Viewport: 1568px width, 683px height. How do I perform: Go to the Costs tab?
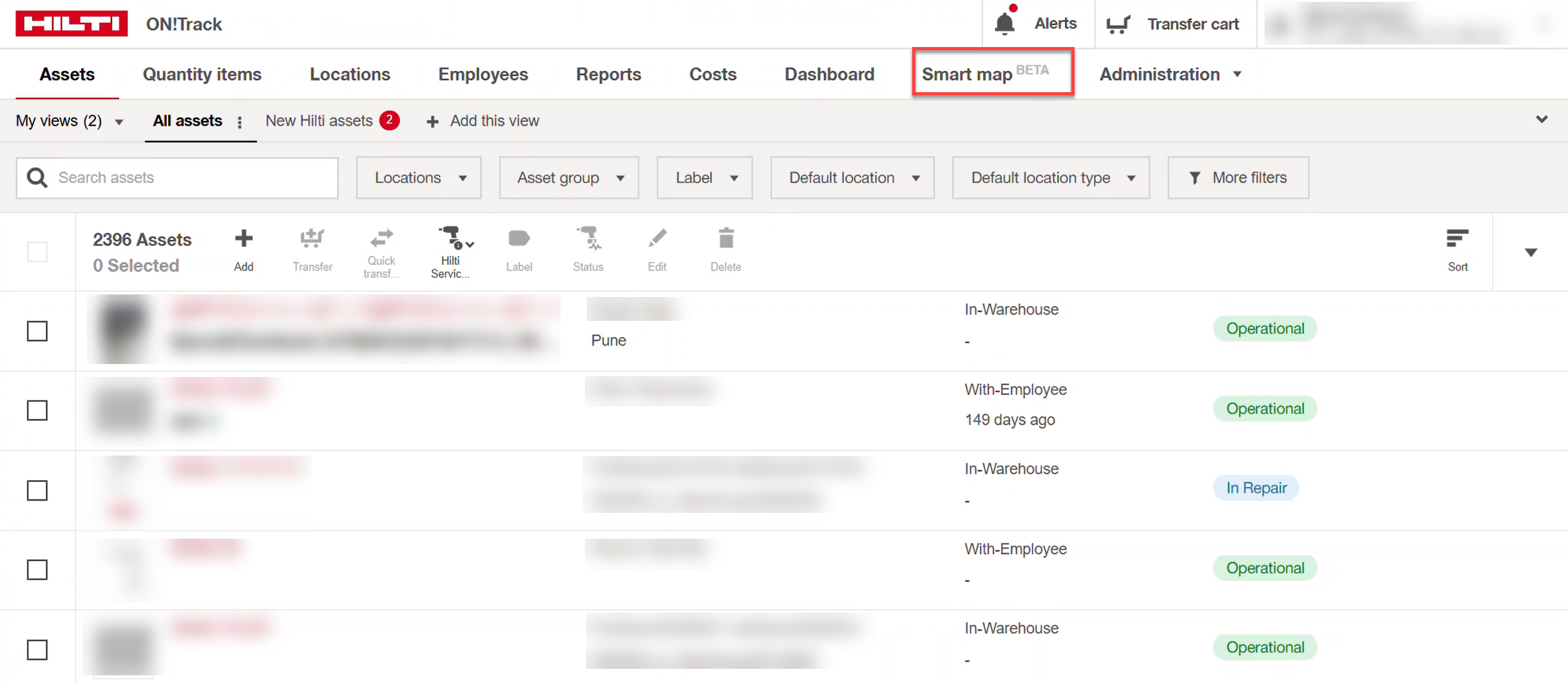tap(712, 75)
